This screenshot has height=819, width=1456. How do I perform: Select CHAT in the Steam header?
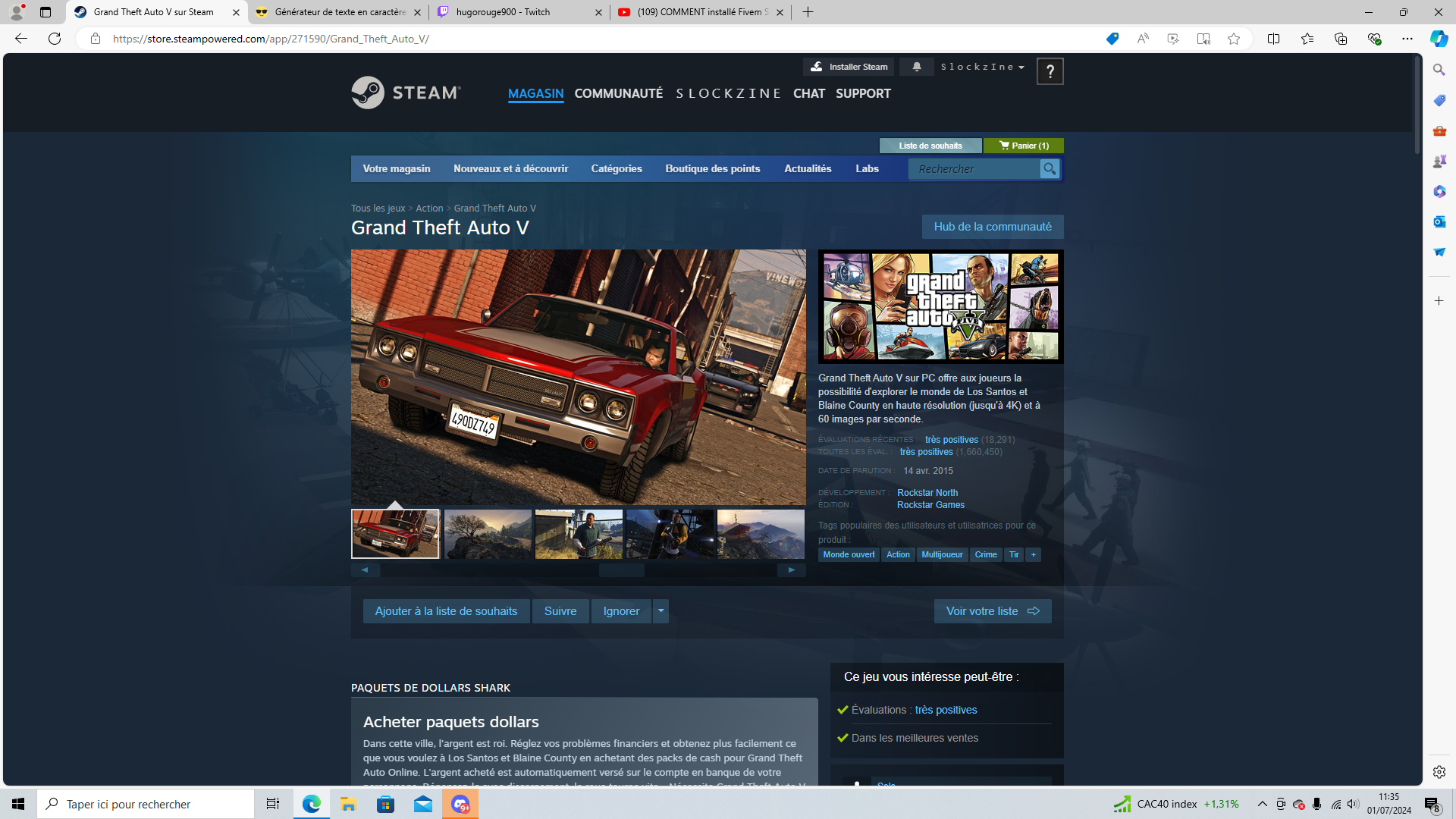[809, 93]
